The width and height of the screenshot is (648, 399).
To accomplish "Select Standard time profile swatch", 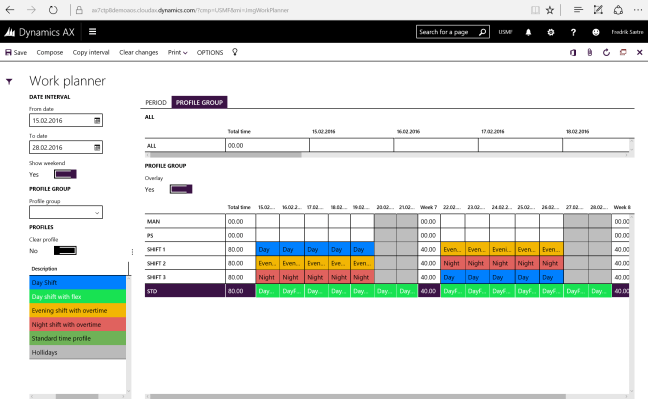I will point(78,338).
